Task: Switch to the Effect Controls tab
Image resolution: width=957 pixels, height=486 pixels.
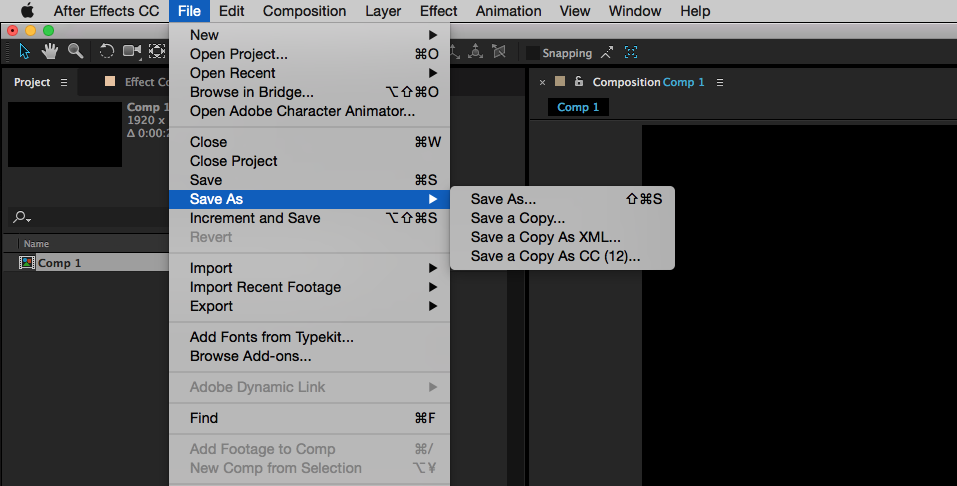Action: [146, 82]
